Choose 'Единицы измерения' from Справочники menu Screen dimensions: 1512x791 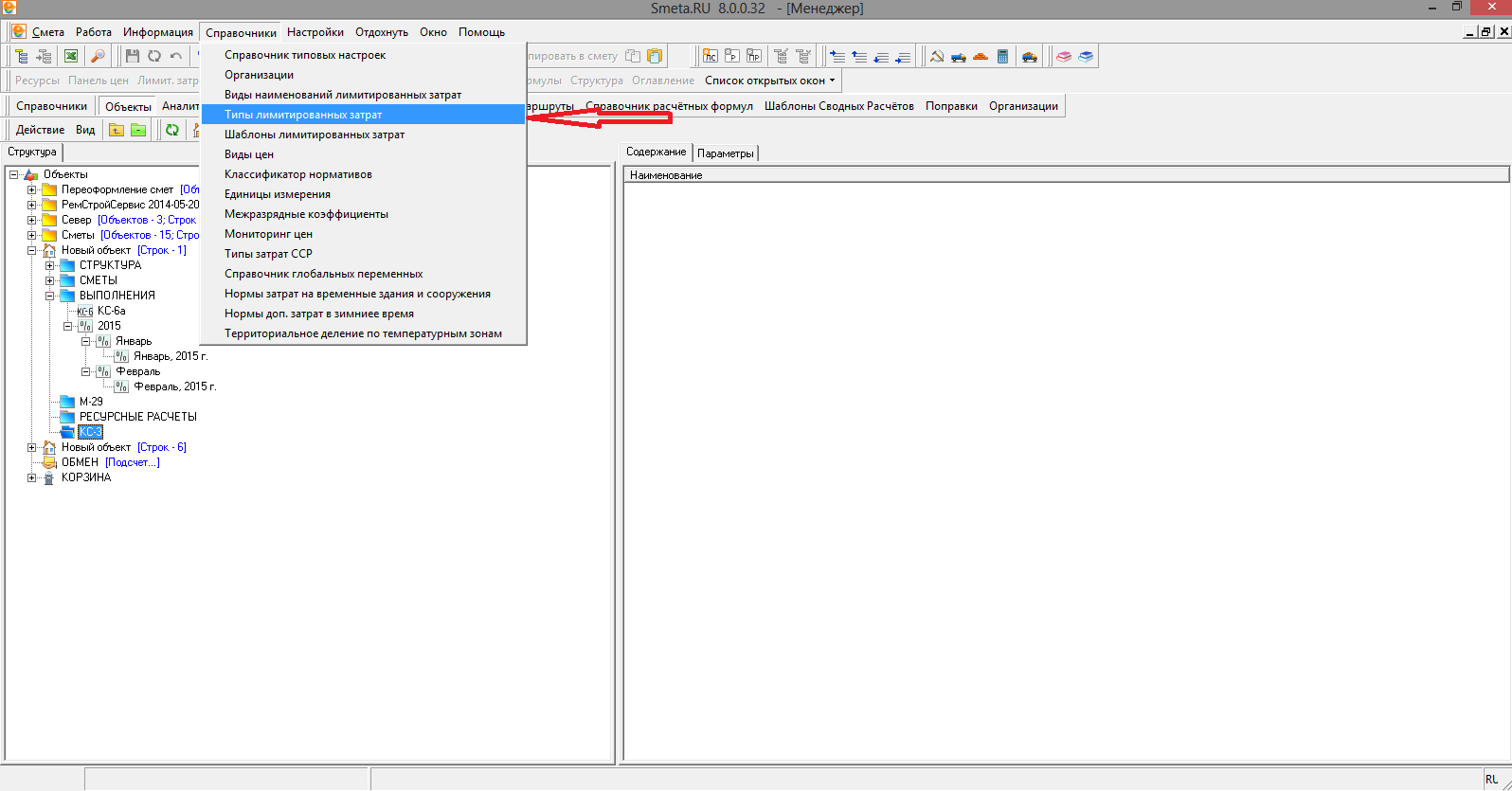[278, 194]
